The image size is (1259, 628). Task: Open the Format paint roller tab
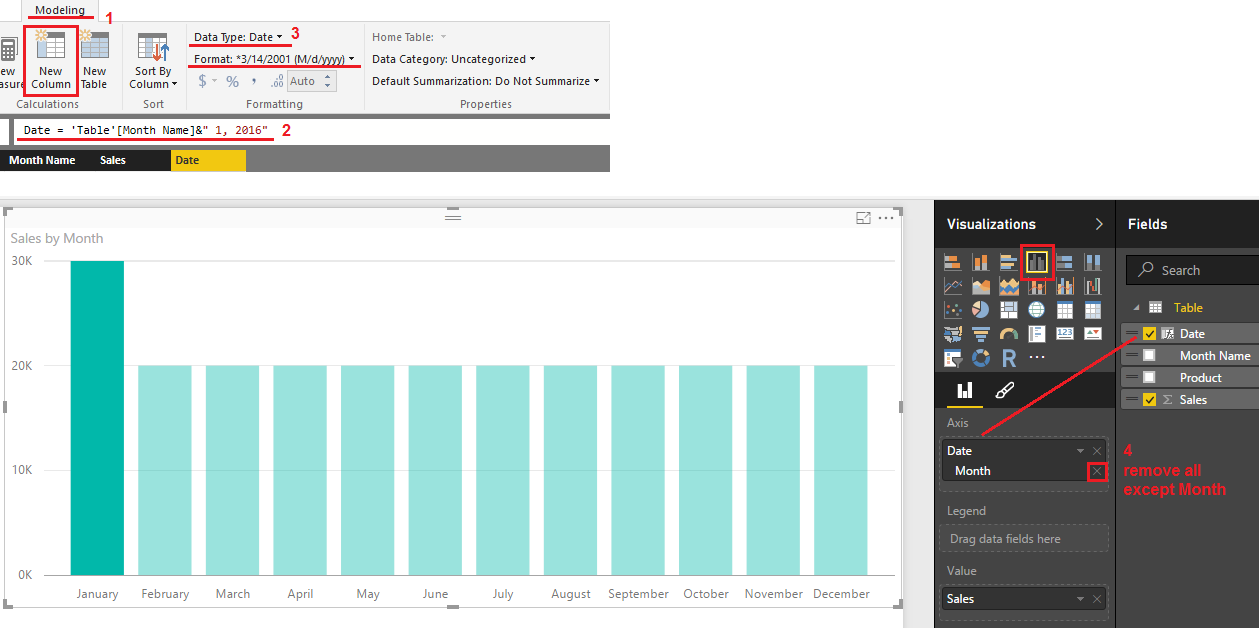tap(1005, 391)
